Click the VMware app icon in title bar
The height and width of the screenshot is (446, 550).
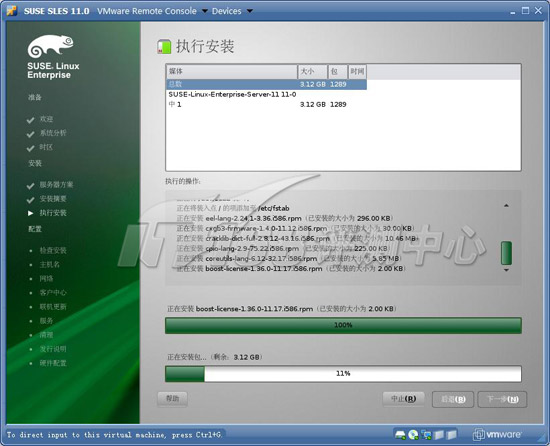tap(12, 11)
